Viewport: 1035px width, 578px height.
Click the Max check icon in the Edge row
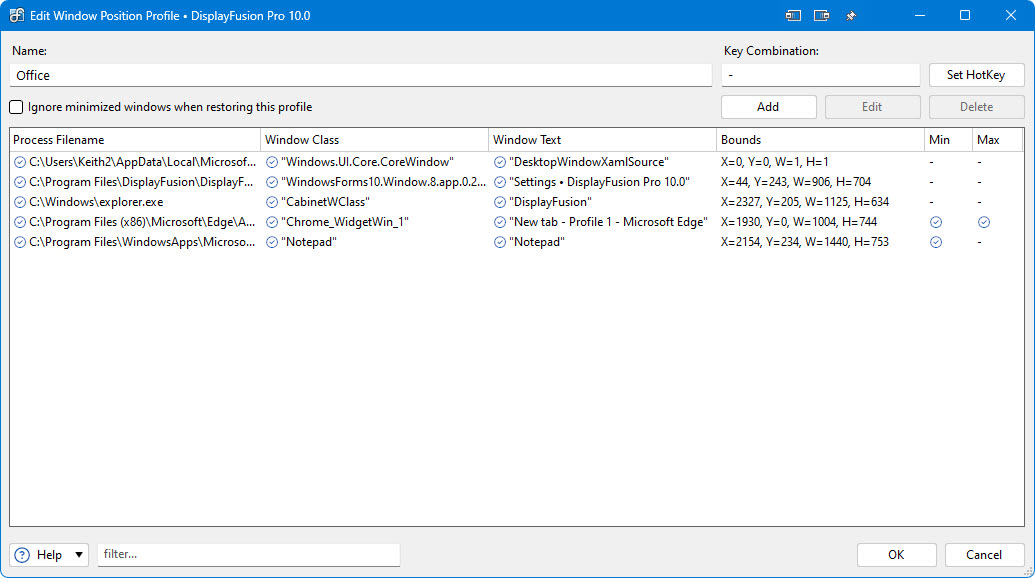point(984,222)
